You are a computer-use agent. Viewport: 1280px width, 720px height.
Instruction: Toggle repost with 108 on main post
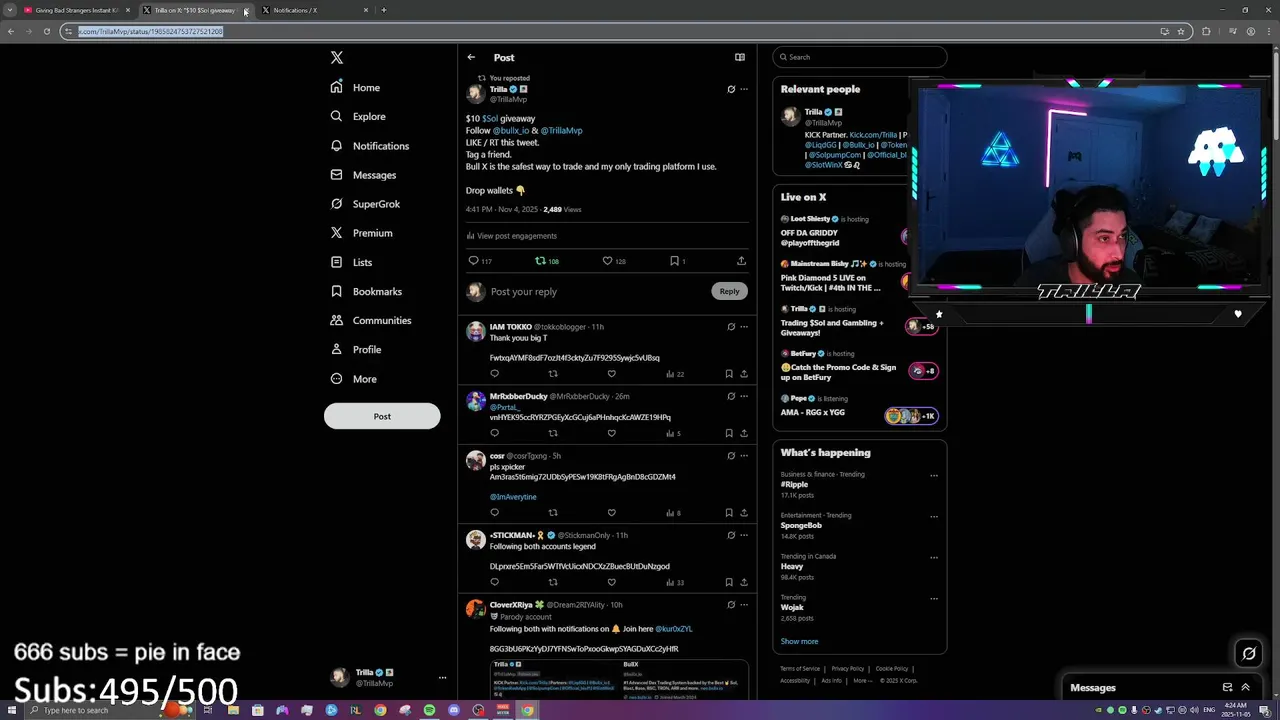tap(547, 261)
